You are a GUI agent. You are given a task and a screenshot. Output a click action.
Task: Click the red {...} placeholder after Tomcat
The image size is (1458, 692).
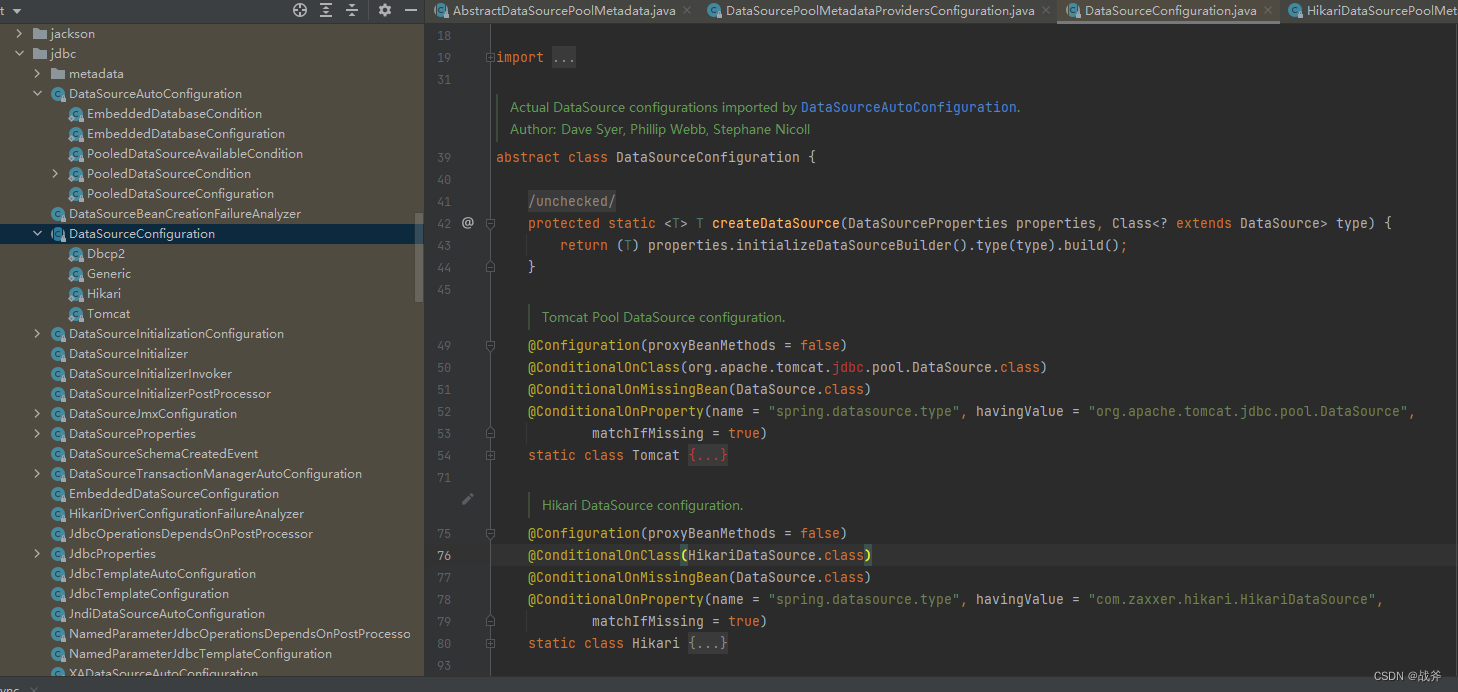coord(708,455)
